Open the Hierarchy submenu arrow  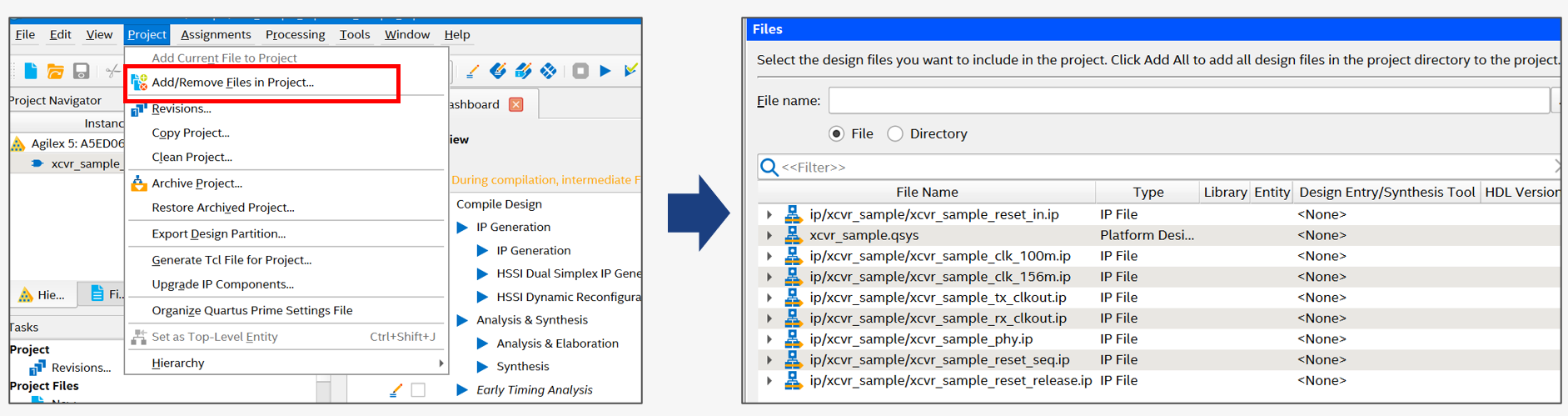441,363
